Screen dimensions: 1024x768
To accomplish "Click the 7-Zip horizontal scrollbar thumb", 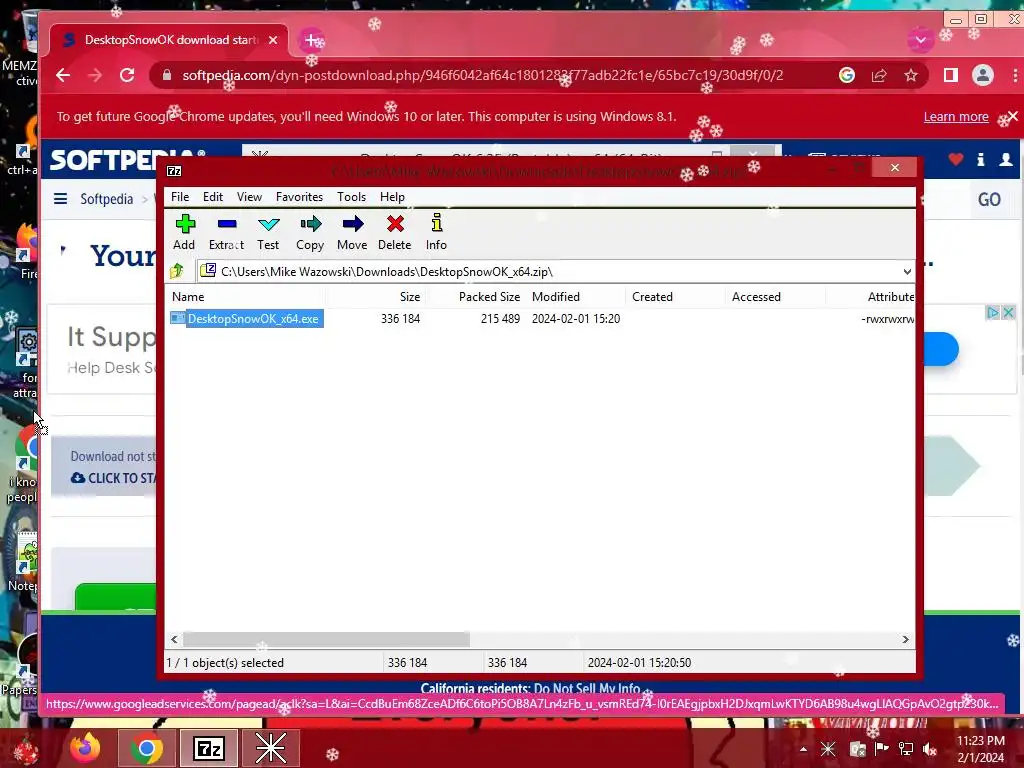I will pyautogui.click(x=326, y=639).
